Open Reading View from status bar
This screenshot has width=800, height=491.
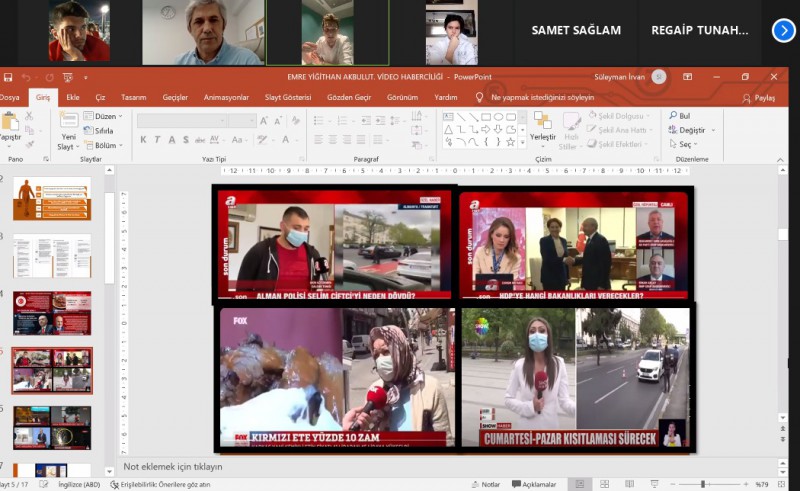(x=630, y=484)
